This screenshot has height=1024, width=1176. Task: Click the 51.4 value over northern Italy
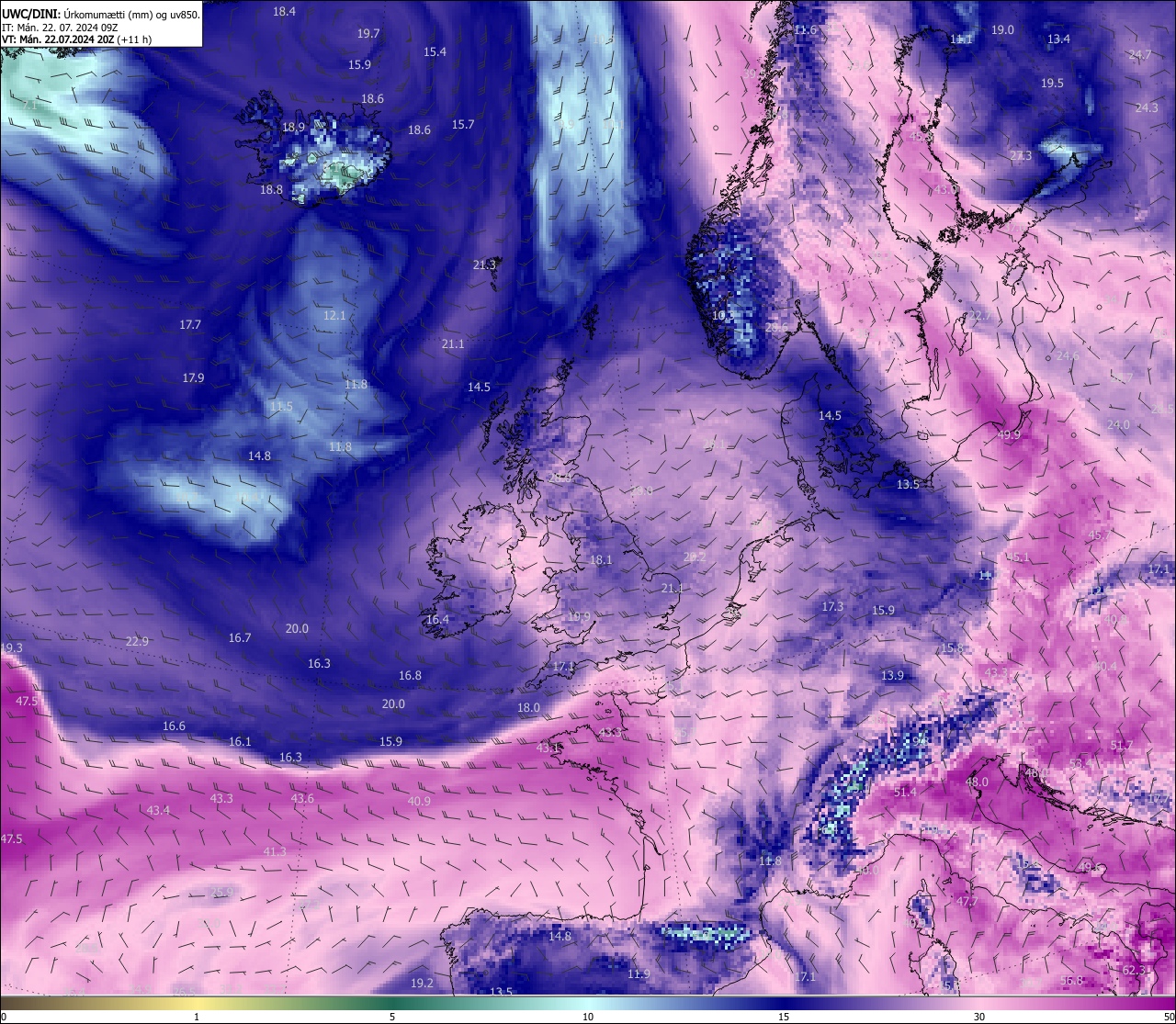(905, 793)
